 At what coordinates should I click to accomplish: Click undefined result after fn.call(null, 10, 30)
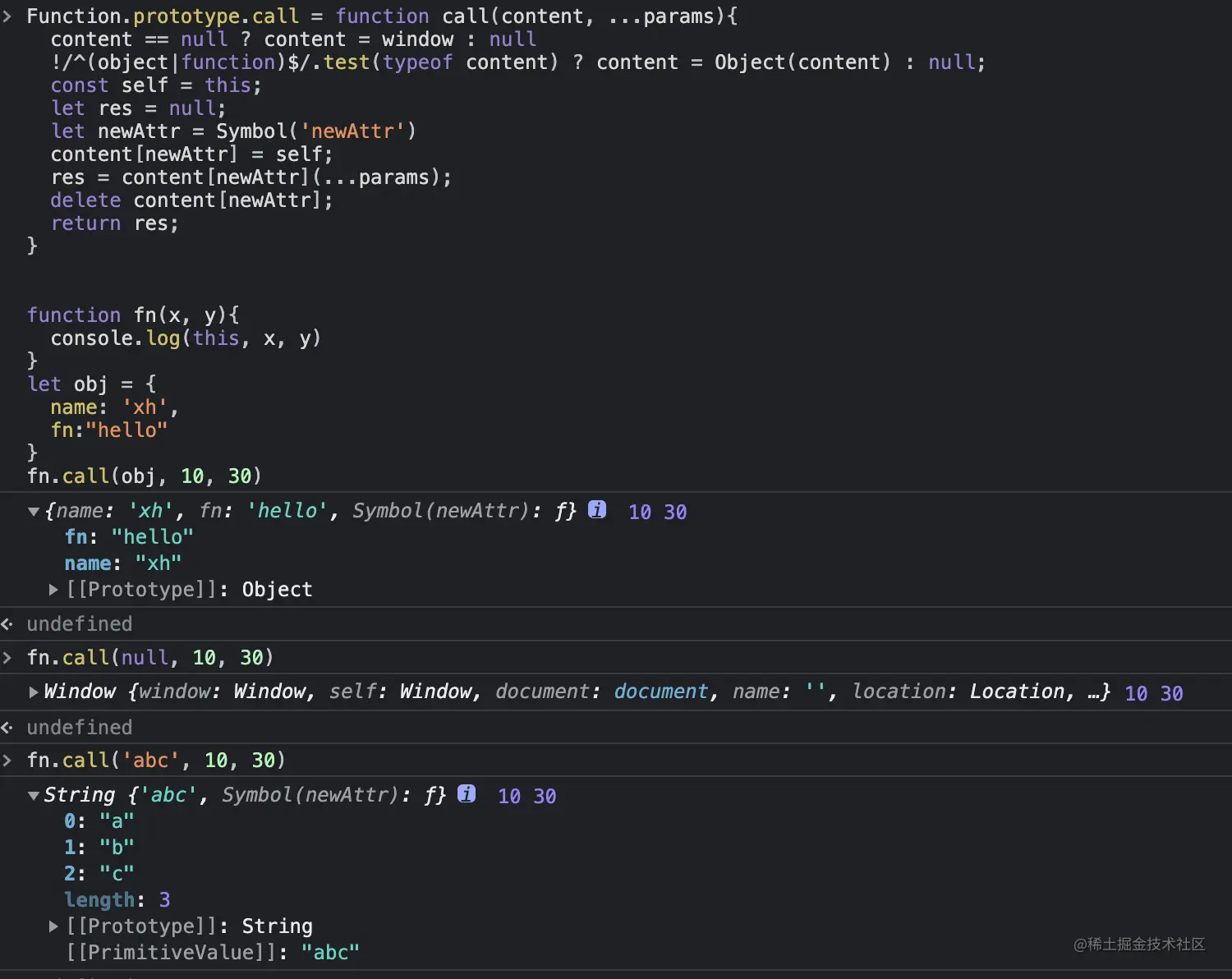[x=80, y=728]
